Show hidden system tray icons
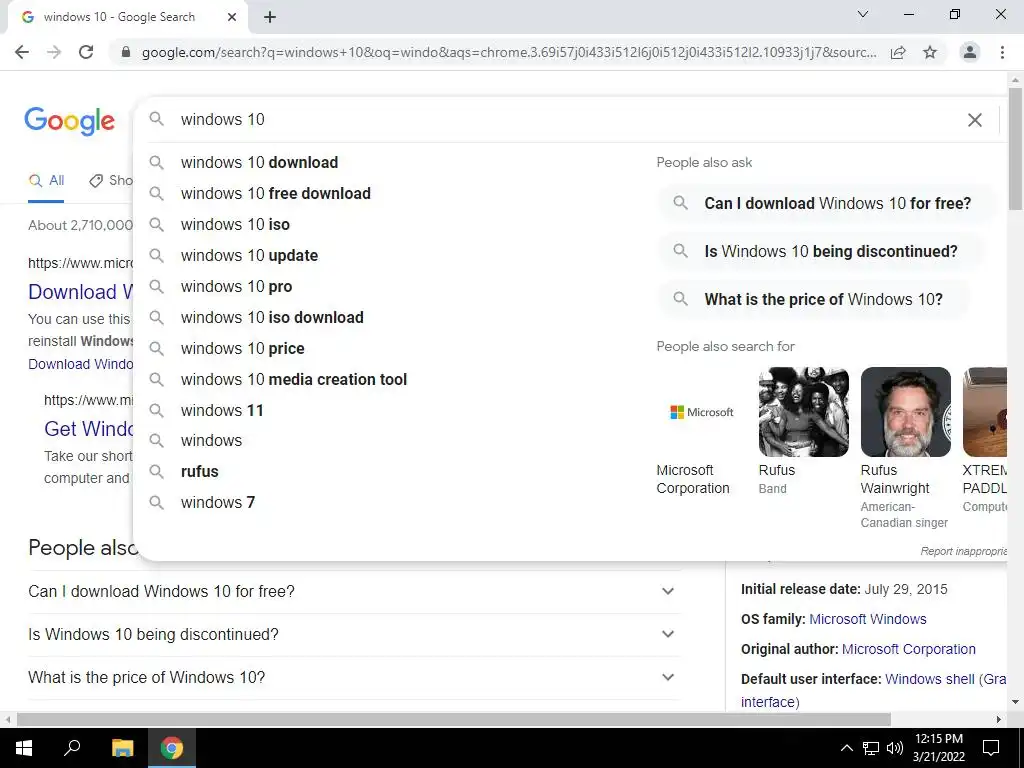This screenshot has height=768, width=1024. (846, 748)
